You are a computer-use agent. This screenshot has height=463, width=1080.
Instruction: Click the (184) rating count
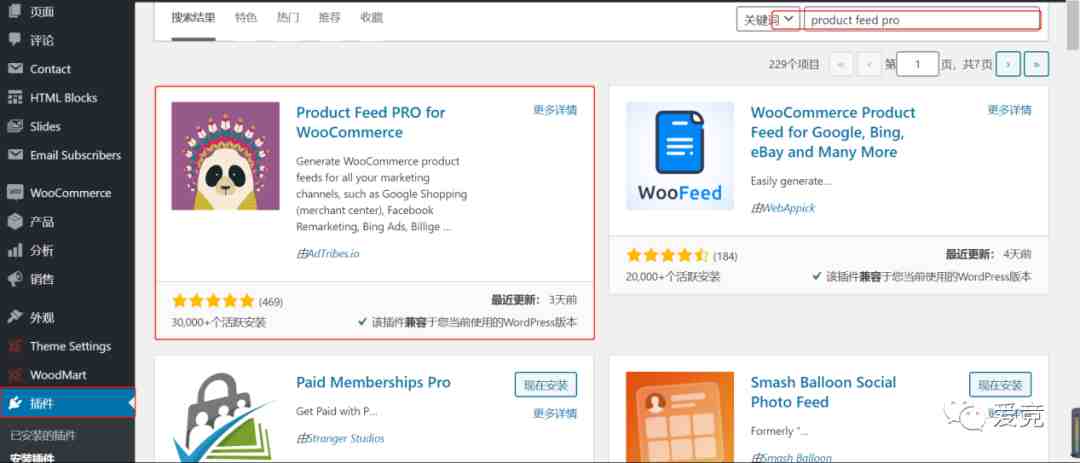(725, 256)
